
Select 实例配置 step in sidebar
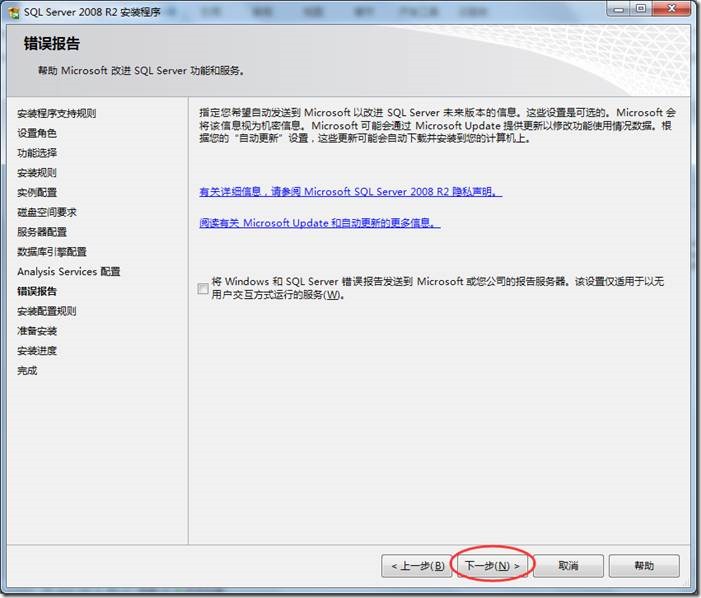point(37,193)
